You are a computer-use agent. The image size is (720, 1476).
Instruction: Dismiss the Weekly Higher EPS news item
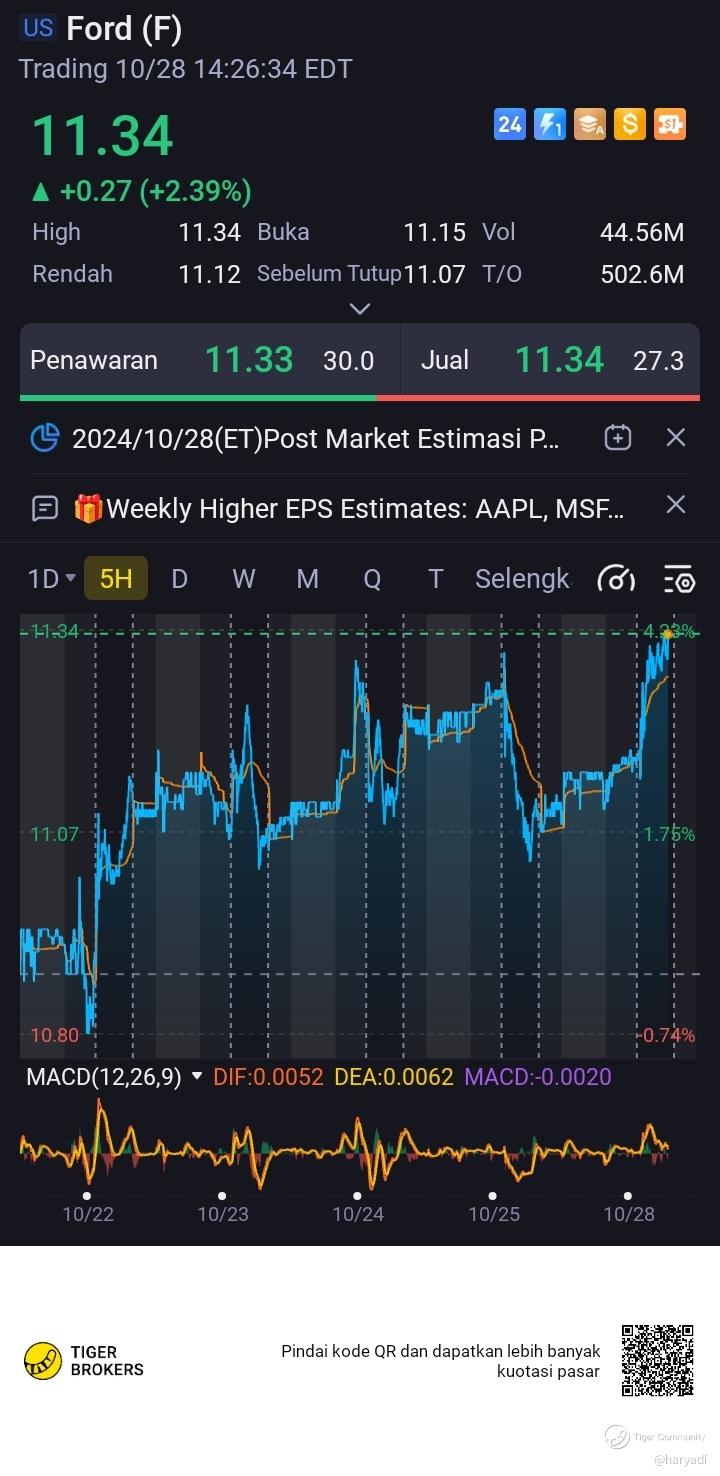(676, 504)
